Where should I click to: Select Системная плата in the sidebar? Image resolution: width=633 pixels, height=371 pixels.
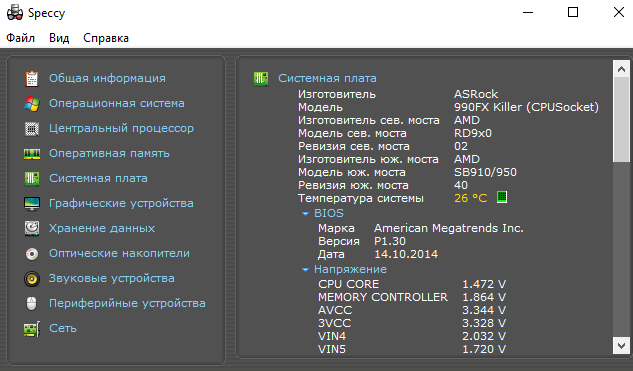point(98,178)
